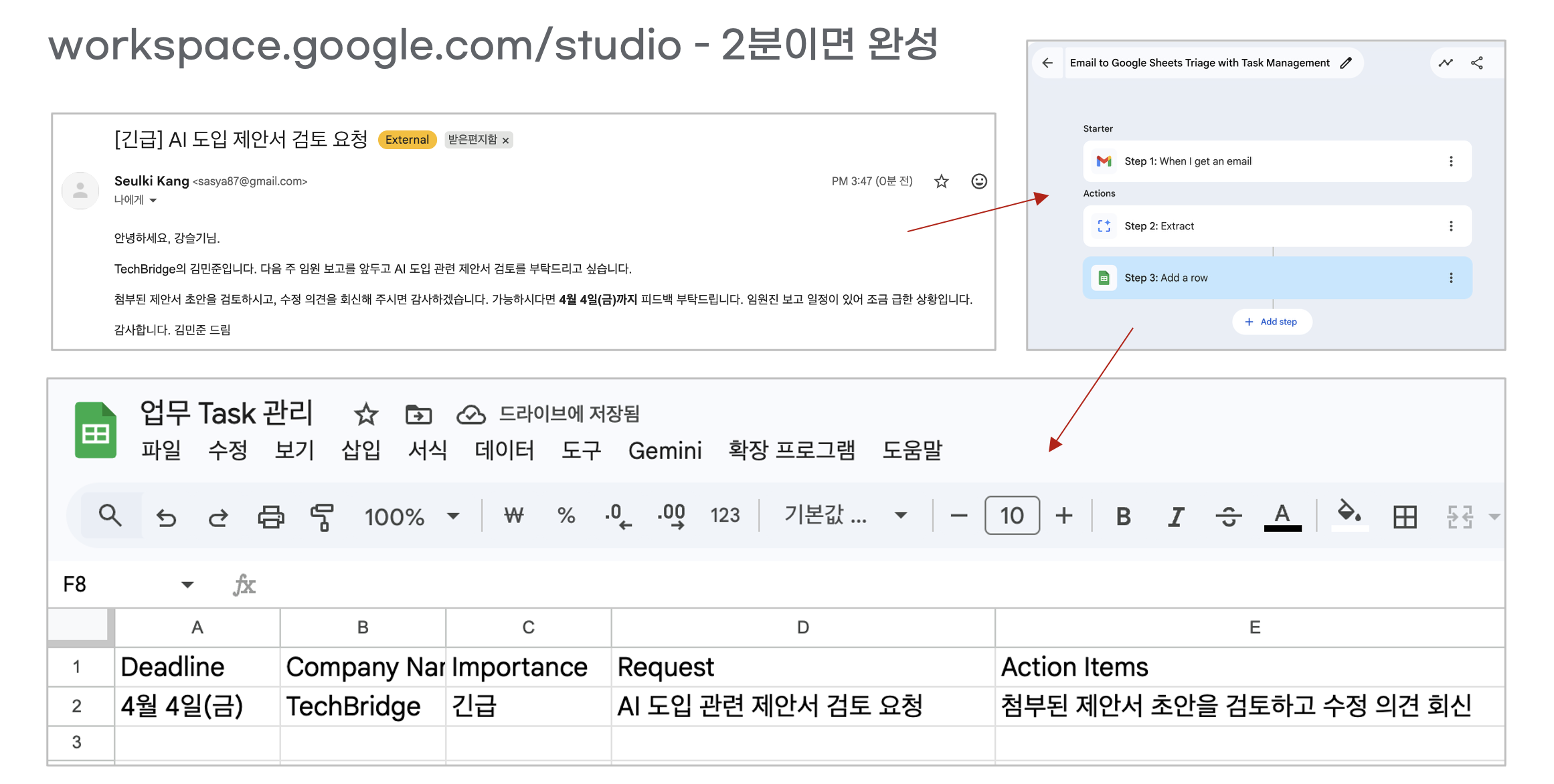
Task: Click the fill color bucket icon
Action: [1349, 514]
